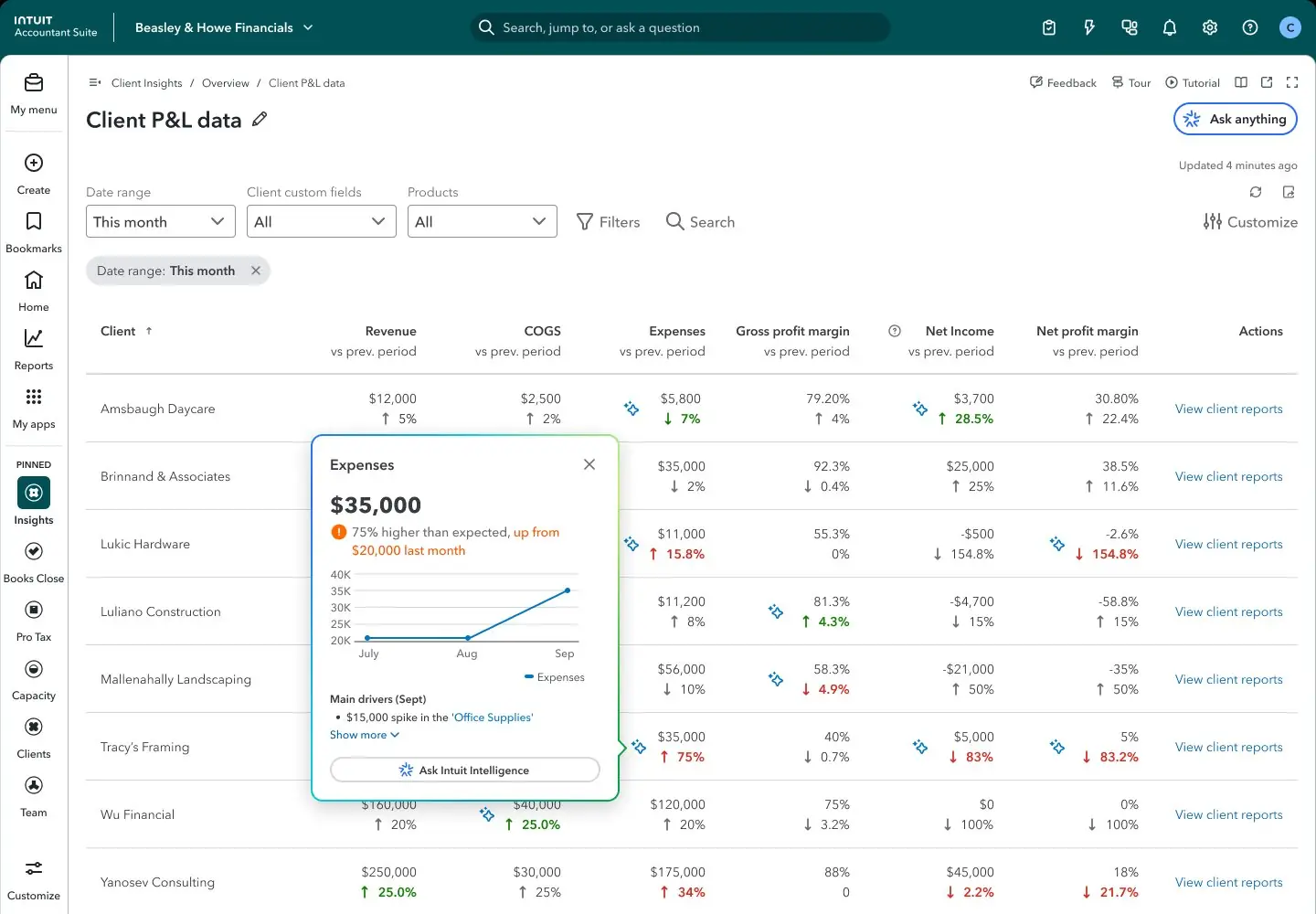This screenshot has height=914, width=1316.
Task: Click Create in the sidebar
Action: coord(34,175)
